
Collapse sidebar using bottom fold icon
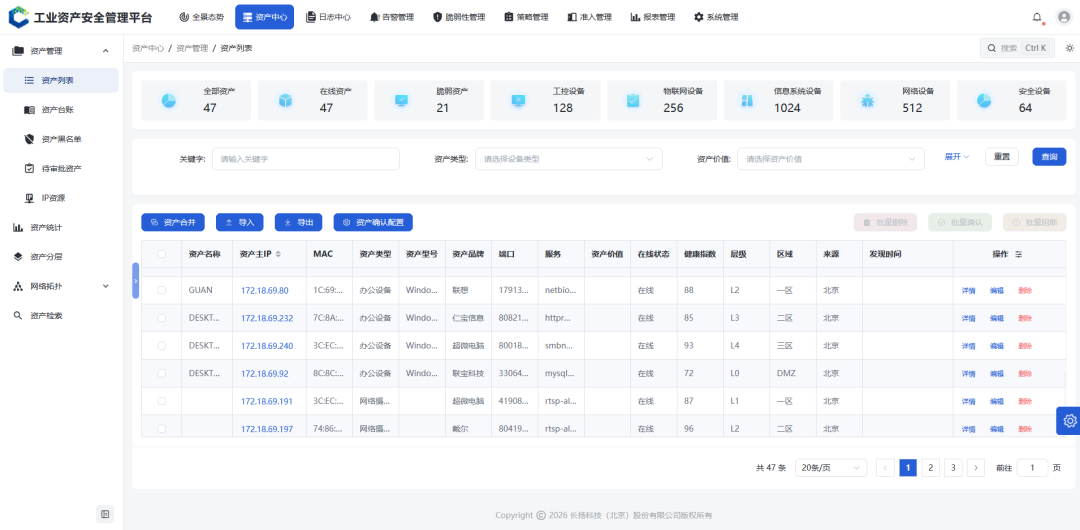point(105,513)
